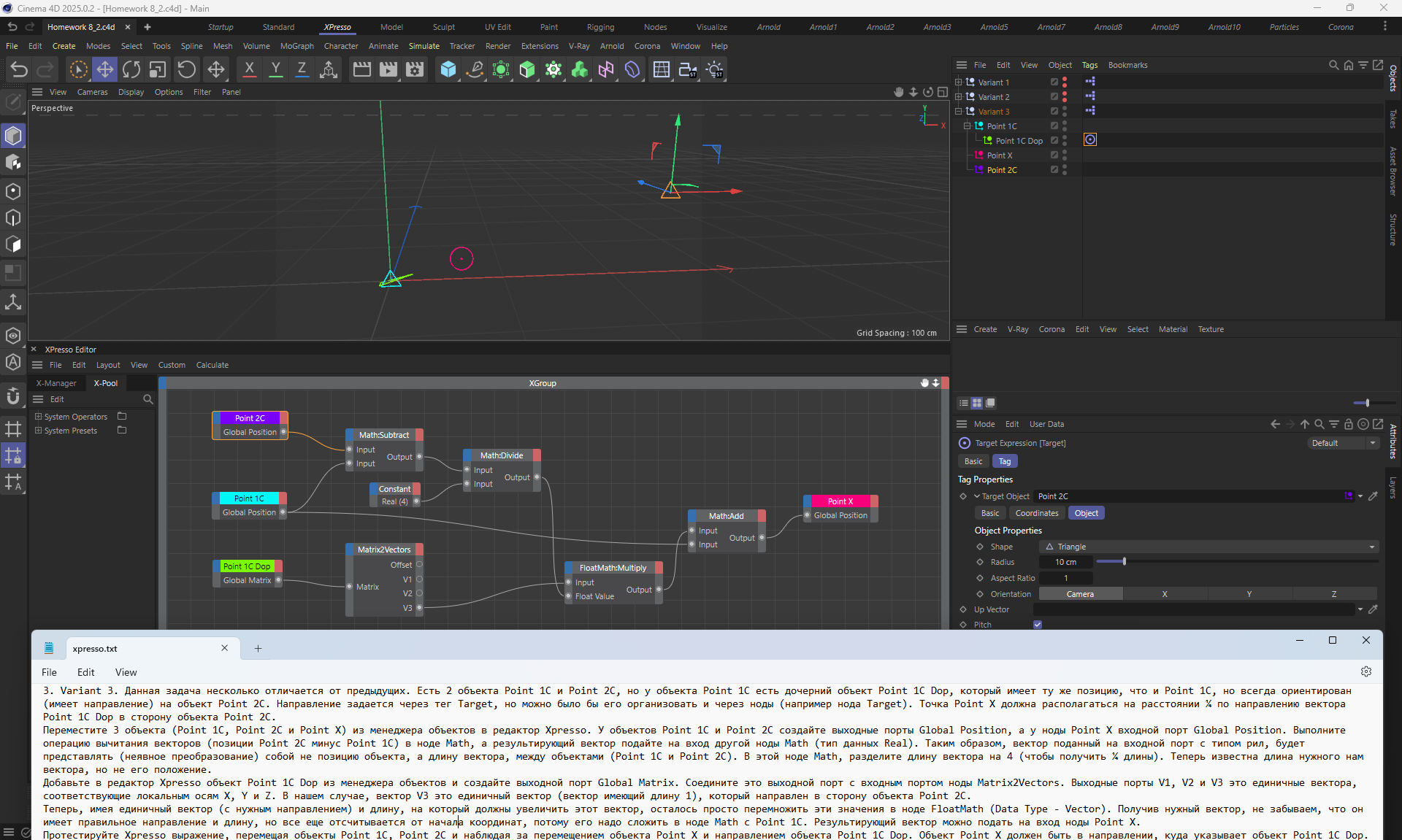This screenshot has height=840, width=1402.
Task: Open the Simulate menu
Action: (424, 46)
